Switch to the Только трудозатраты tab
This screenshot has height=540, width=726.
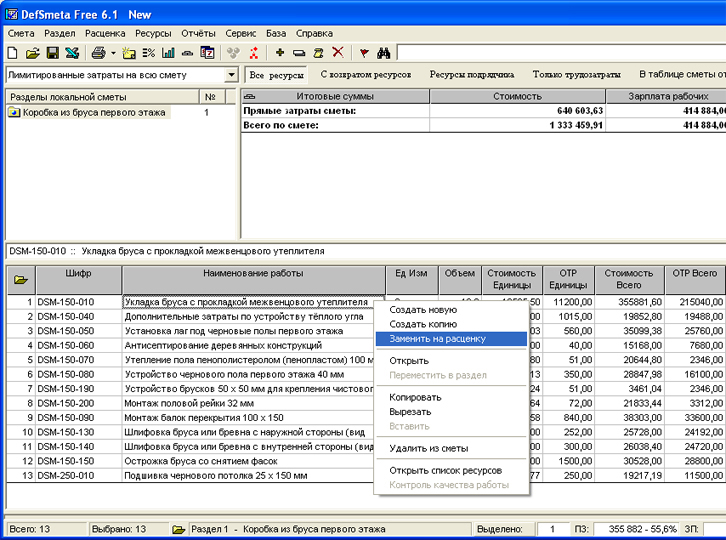click(576, 75)
